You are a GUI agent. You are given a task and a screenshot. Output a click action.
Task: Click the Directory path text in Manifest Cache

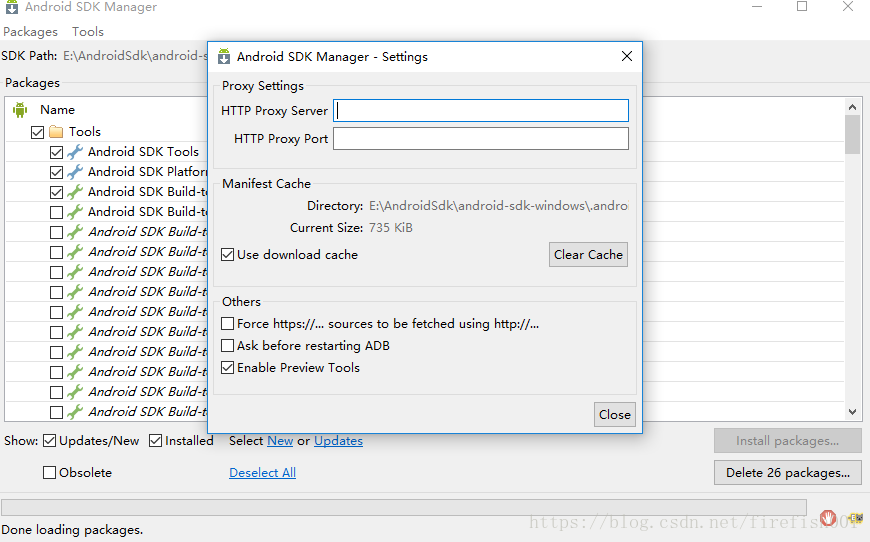pos(498,206)
